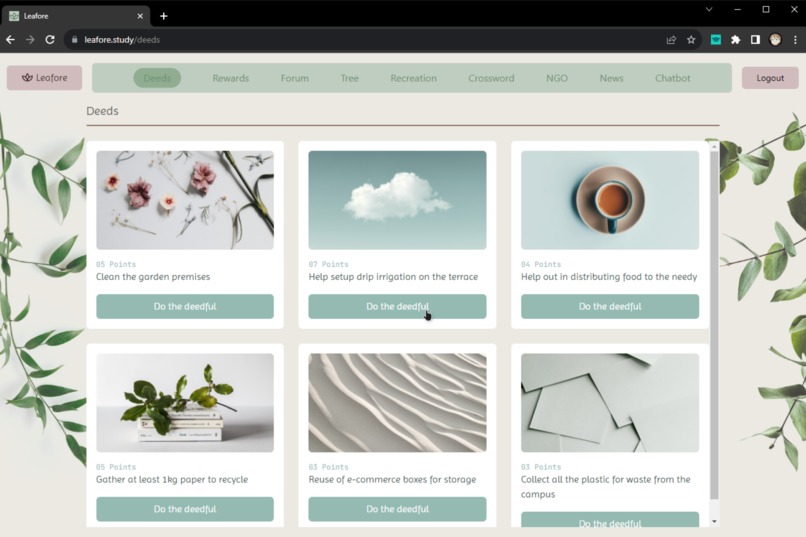Click the teal extension icon in toolbar
The image size is (806, 537).
click(x=716, y=40)
